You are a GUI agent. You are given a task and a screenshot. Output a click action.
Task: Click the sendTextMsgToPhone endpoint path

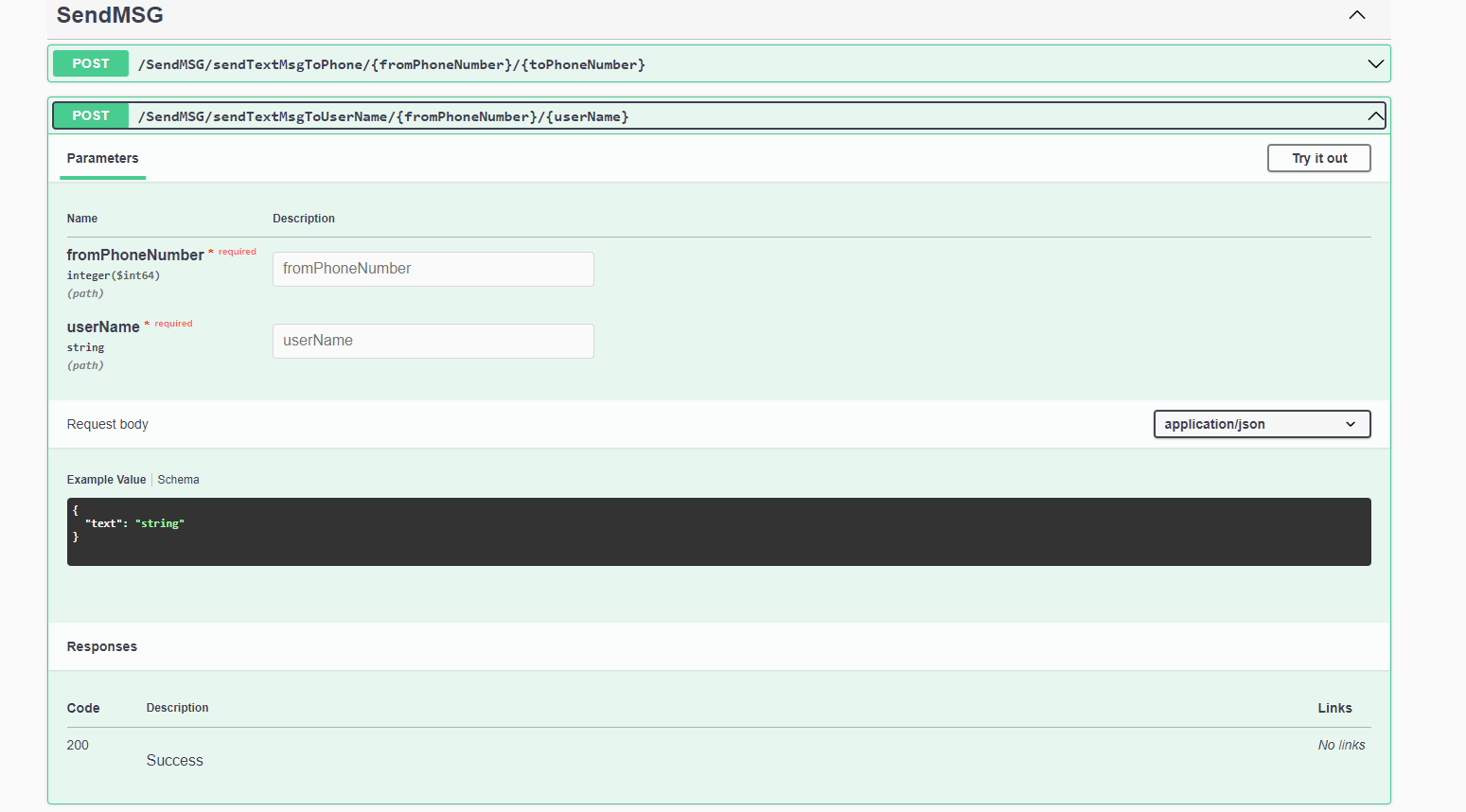[392, 63]
